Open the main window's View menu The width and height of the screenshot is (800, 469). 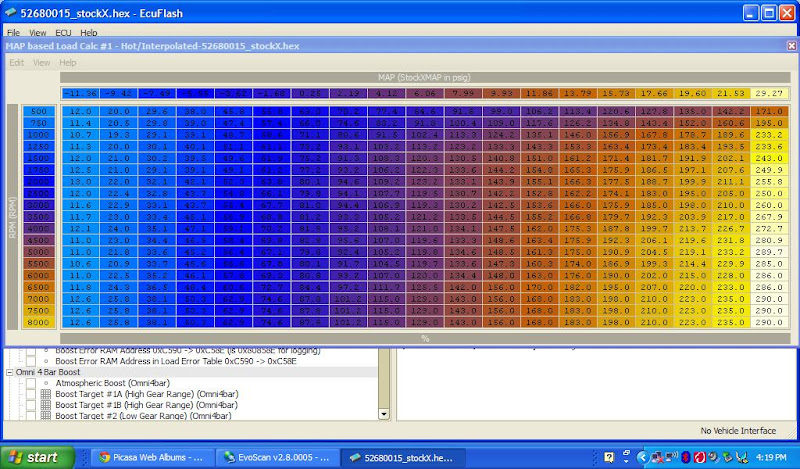coord(38,33)
